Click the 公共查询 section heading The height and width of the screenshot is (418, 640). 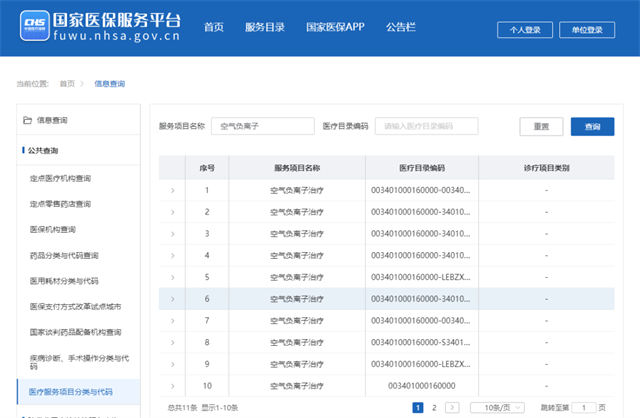[x=43, y=151]
